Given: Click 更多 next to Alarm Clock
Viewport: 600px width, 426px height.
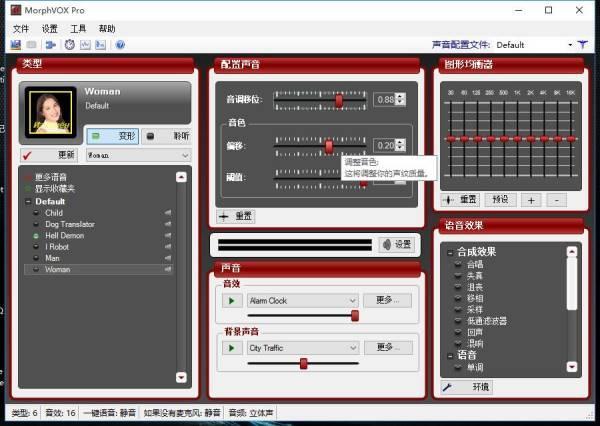Looking at the screenshot, I should 388,300.
